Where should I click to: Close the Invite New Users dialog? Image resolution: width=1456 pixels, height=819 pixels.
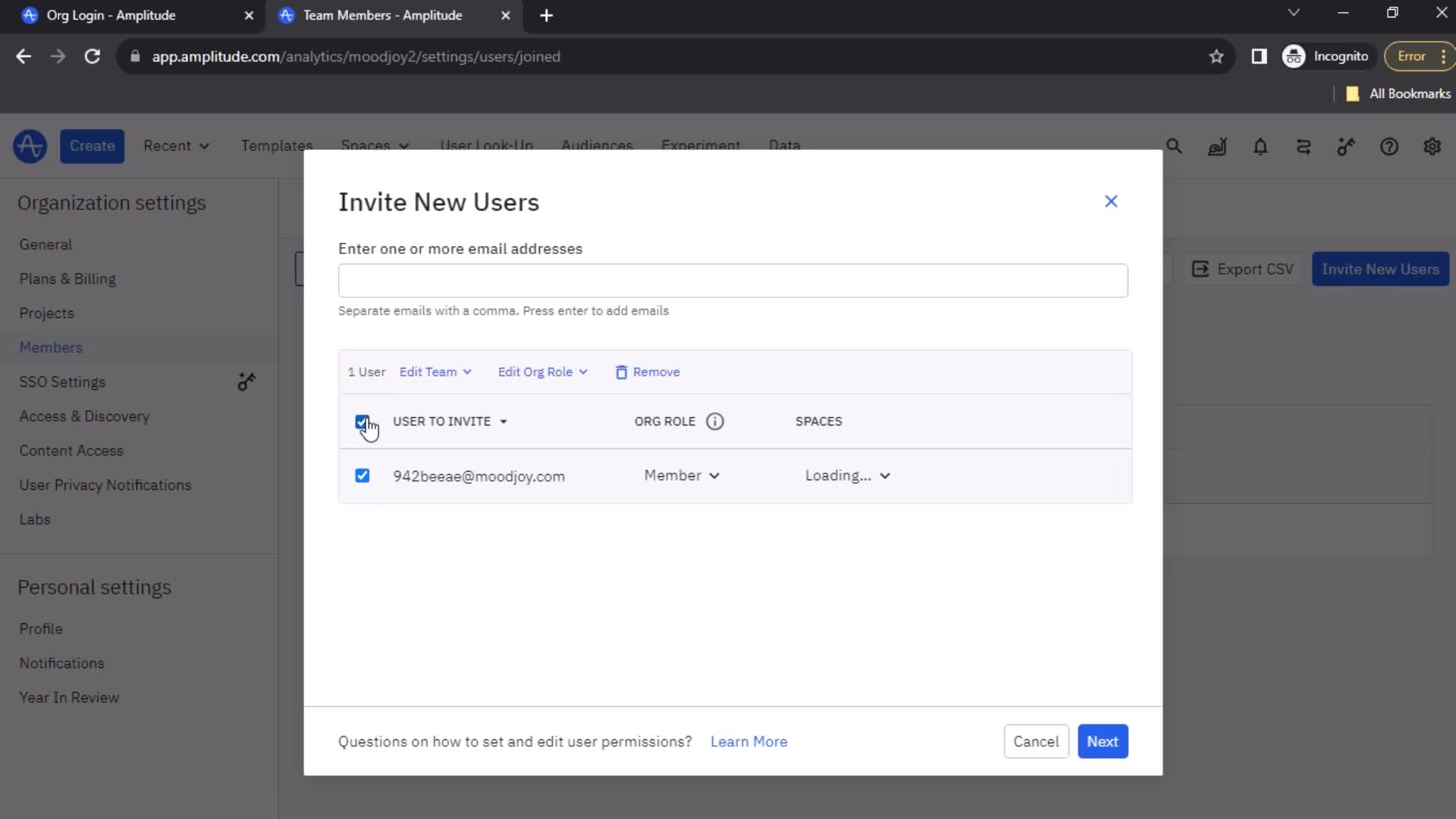(1111, 201)
